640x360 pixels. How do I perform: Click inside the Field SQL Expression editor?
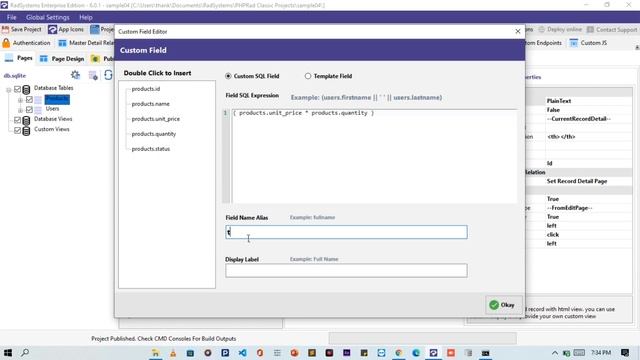coord(374,156)
